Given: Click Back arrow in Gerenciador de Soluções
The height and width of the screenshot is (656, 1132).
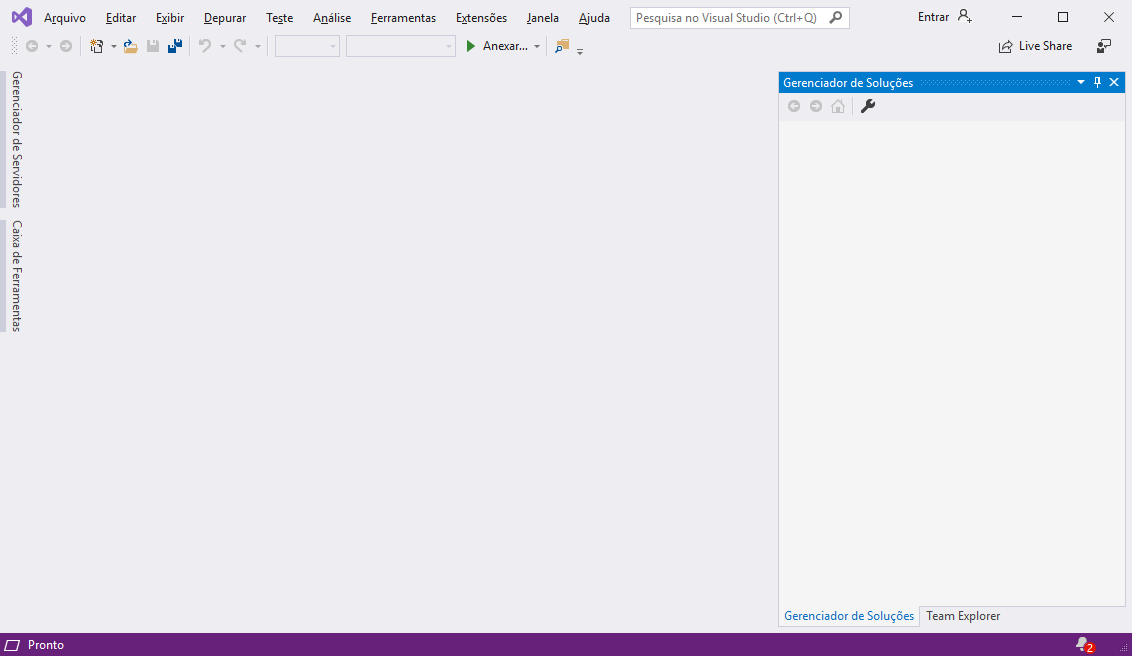Looking at the screenshot, I should [794, 106].
